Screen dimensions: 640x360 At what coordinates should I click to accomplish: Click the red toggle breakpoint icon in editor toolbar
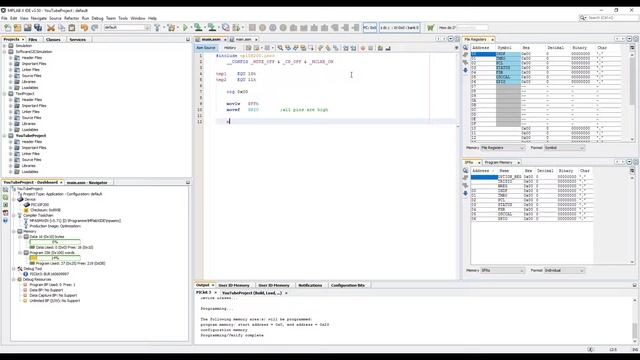point(363,48)
